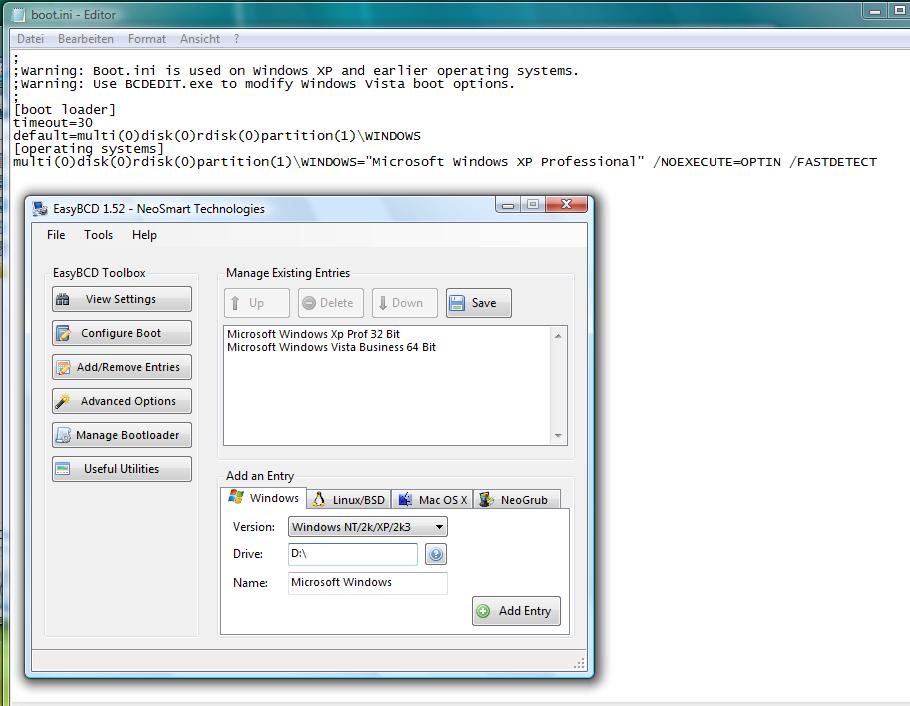Click the [operating systems] line in boot.ini
Screen dimensions: 910x706
click(x=88, y=149)
